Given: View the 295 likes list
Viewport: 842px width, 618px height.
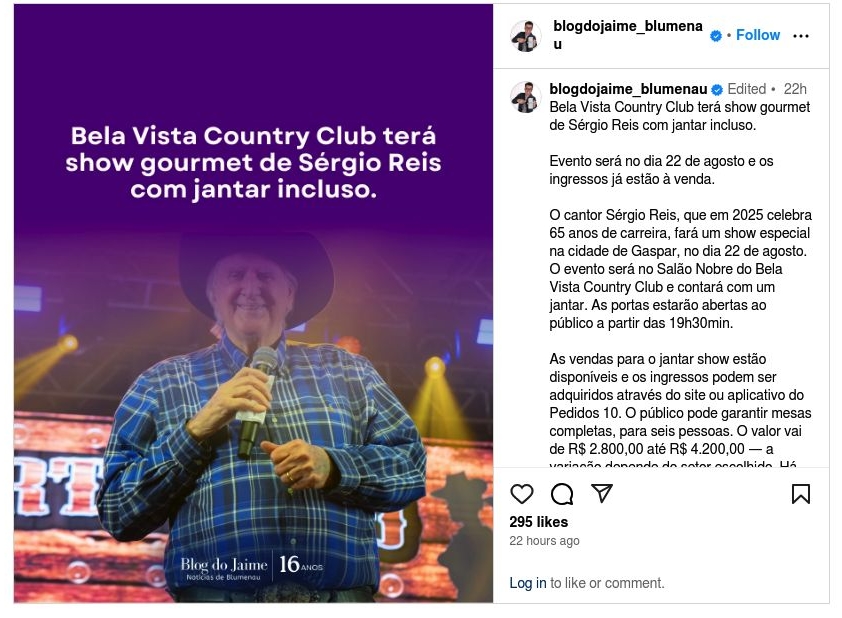Looking at the screenshot, I should 539,522.
